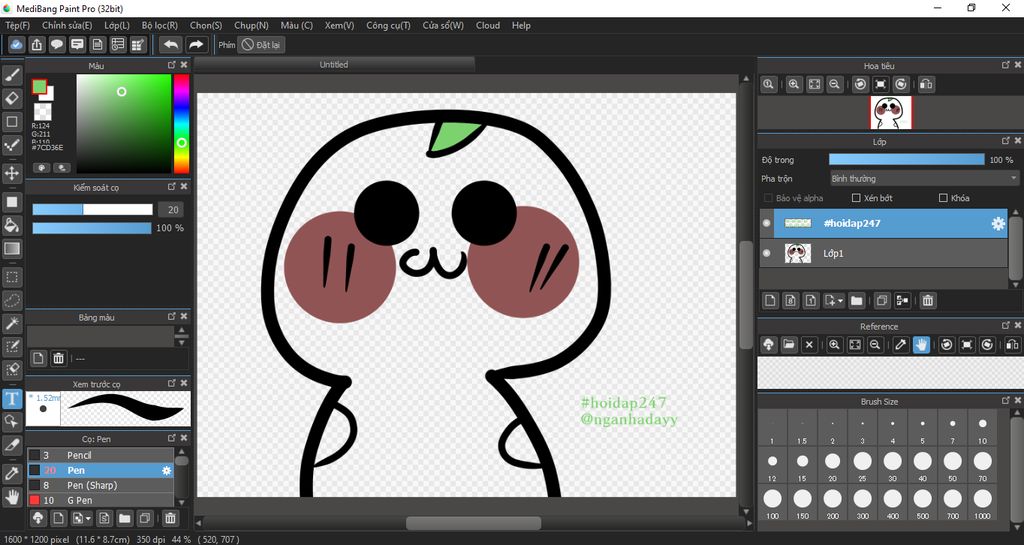Select the transparent color swatch
The height and width of the screenshot is (545, 1024).
(42, 112)
